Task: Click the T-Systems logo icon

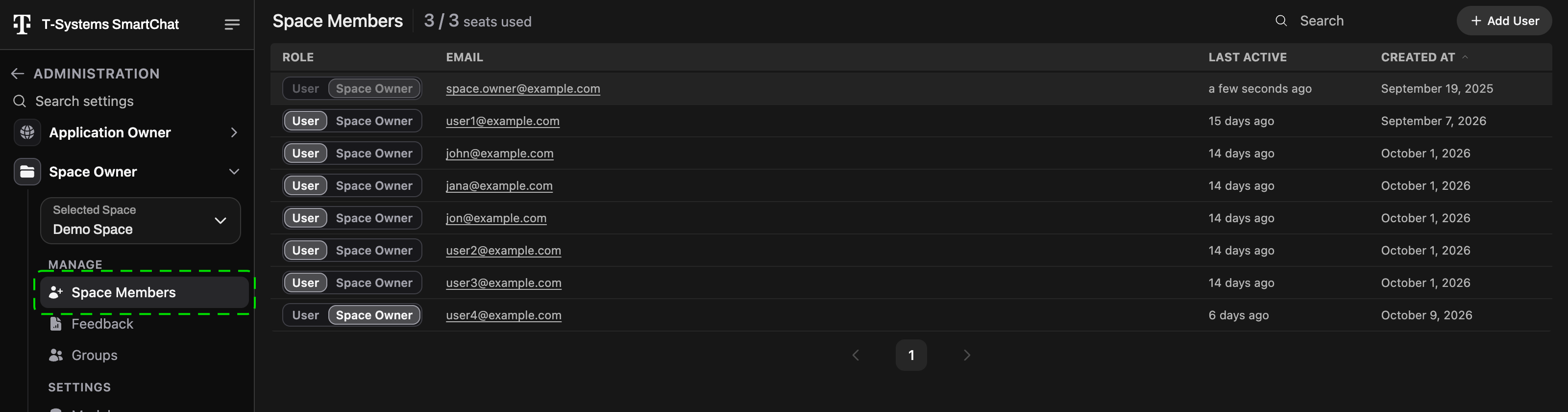Action: pyautogui.click(x=22, y=25)
